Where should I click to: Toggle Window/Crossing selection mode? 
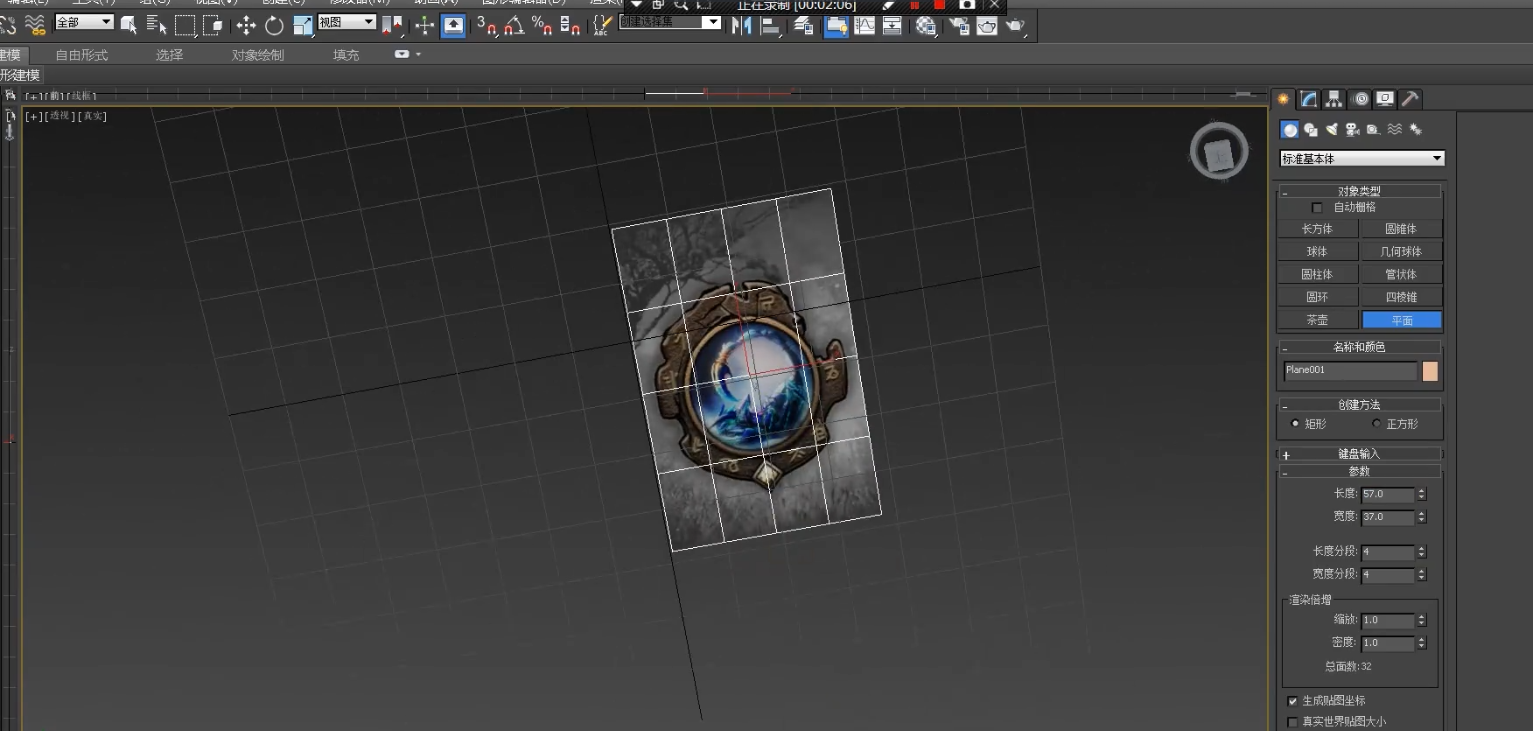tap(212, 25)
